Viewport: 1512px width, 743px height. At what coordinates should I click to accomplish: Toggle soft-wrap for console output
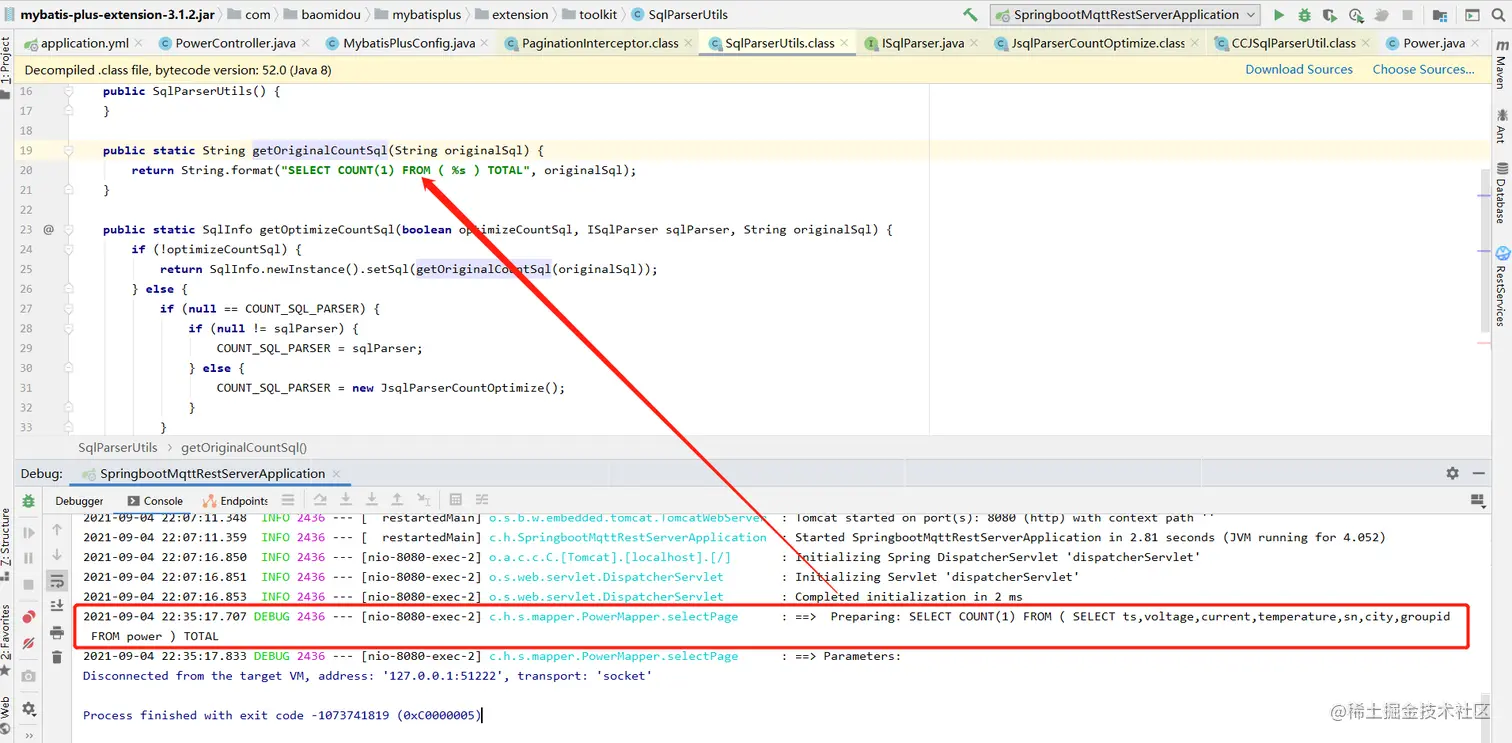57,580
